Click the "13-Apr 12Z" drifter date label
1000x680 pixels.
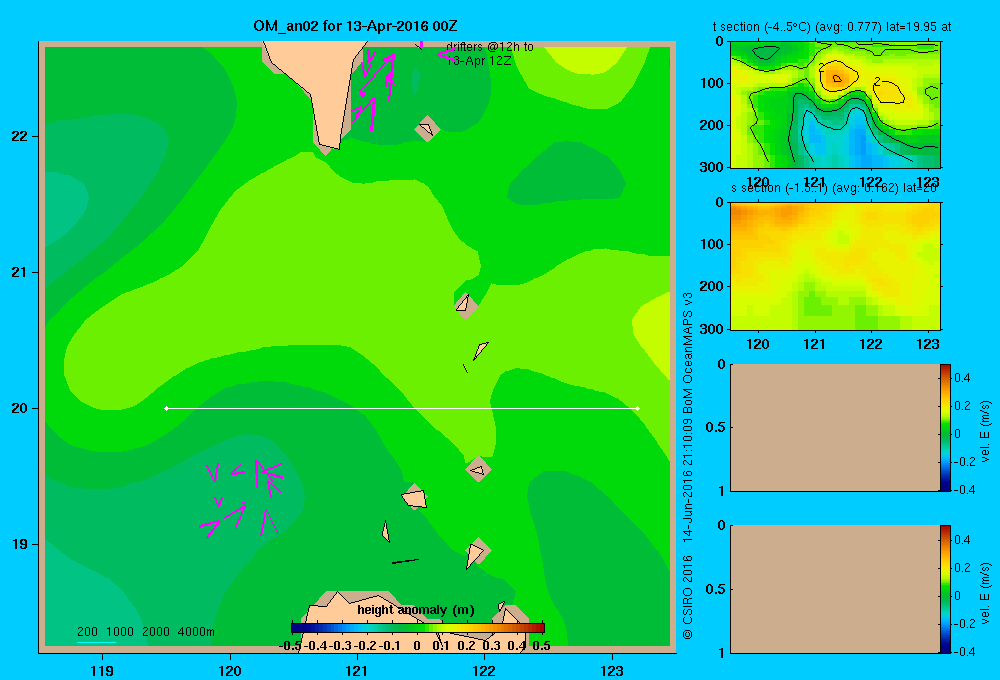(478, 61)
